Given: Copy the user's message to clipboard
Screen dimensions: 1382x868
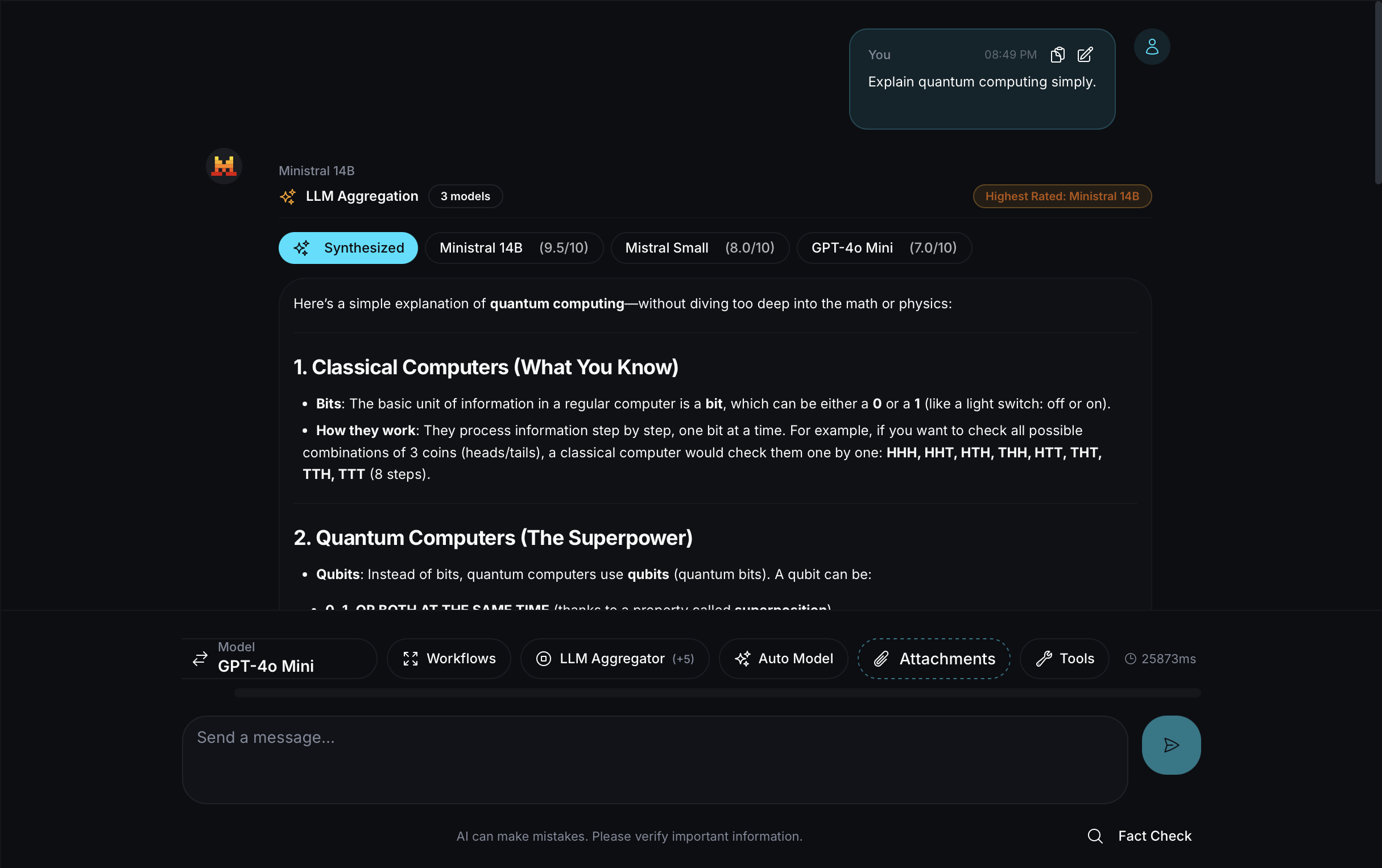Looking at the screenshot, I should [x=1058, y=55].
